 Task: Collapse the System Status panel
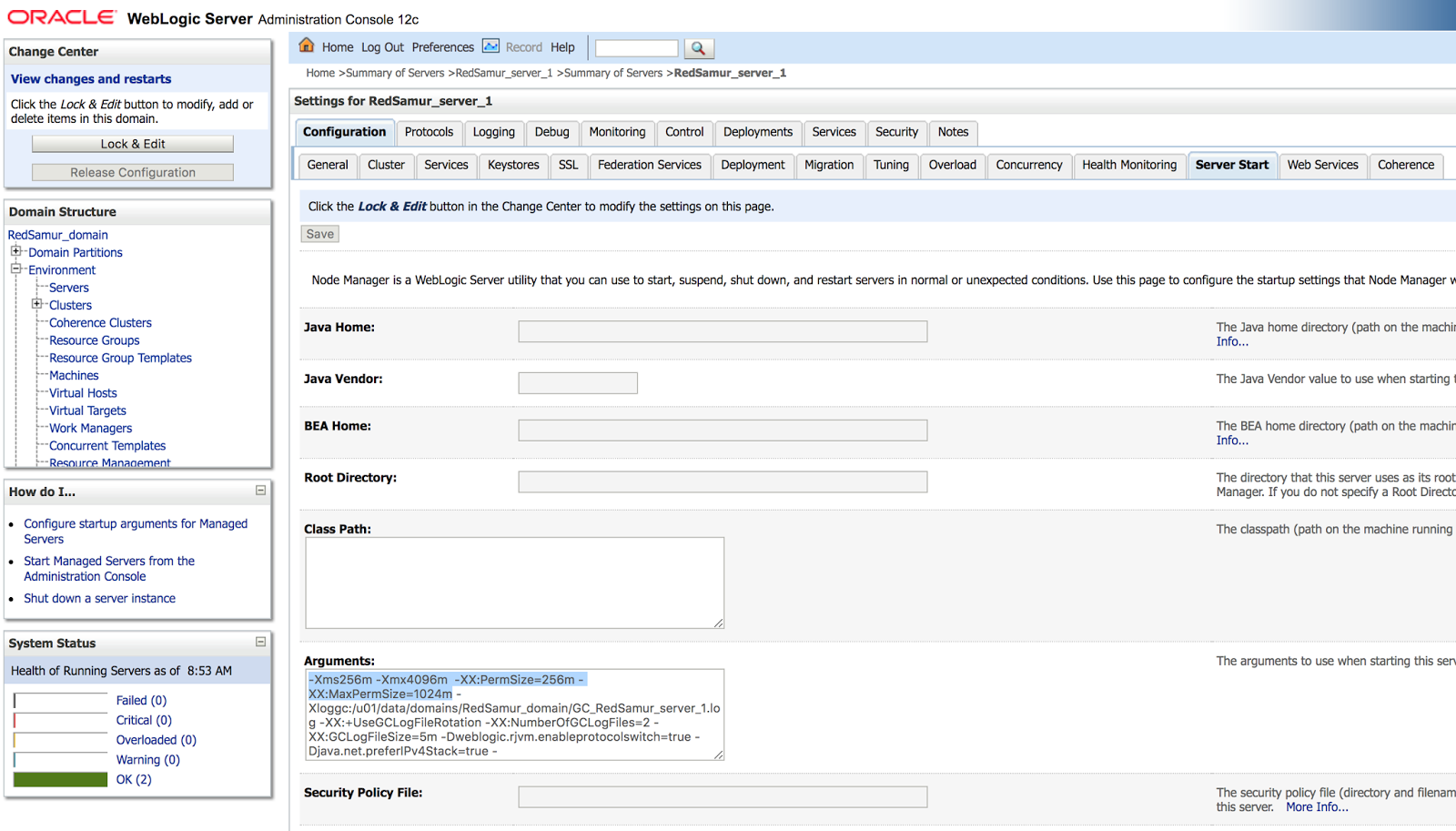pos(260,642)
